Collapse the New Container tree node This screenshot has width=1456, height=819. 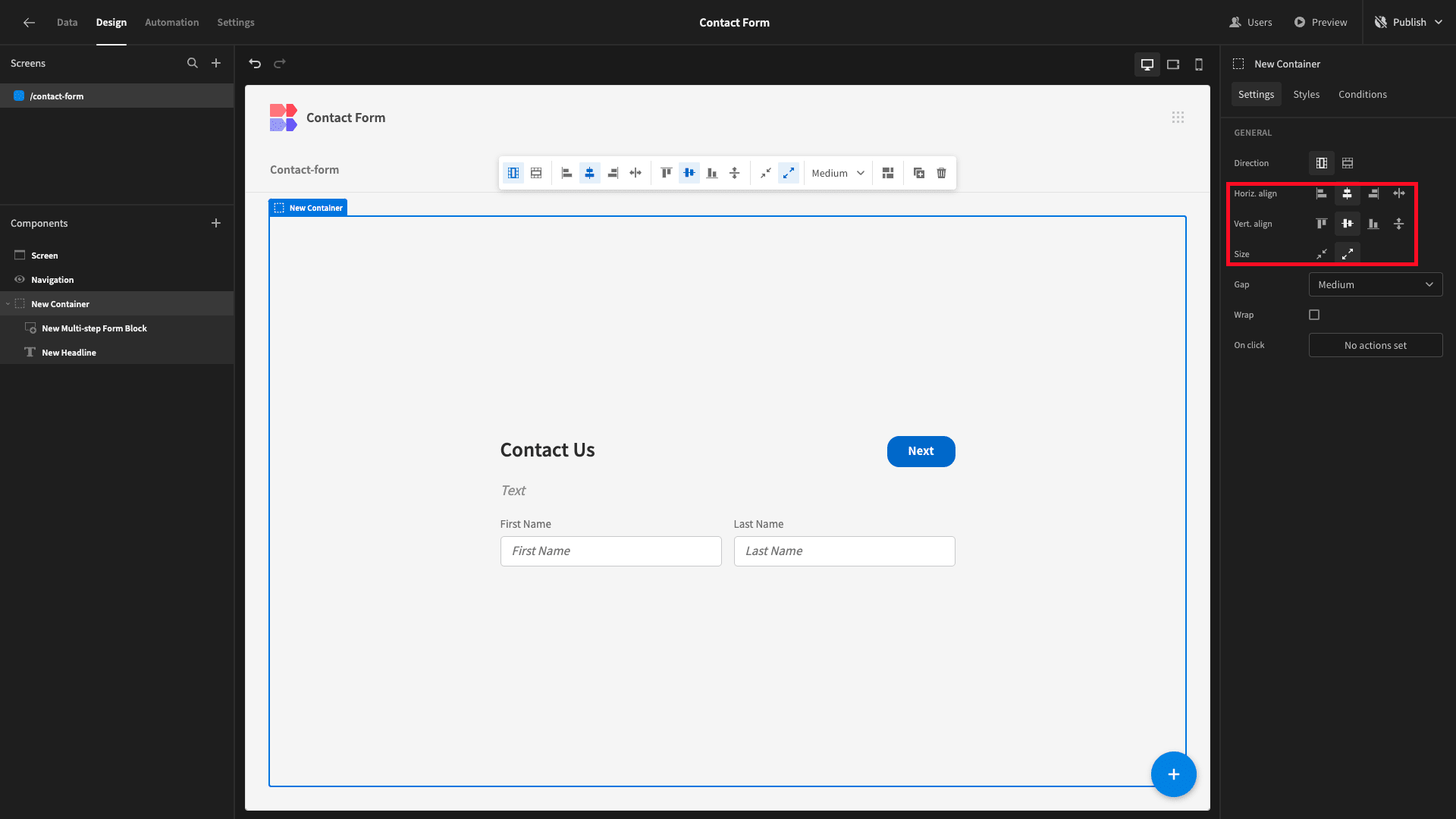point(8,304)
